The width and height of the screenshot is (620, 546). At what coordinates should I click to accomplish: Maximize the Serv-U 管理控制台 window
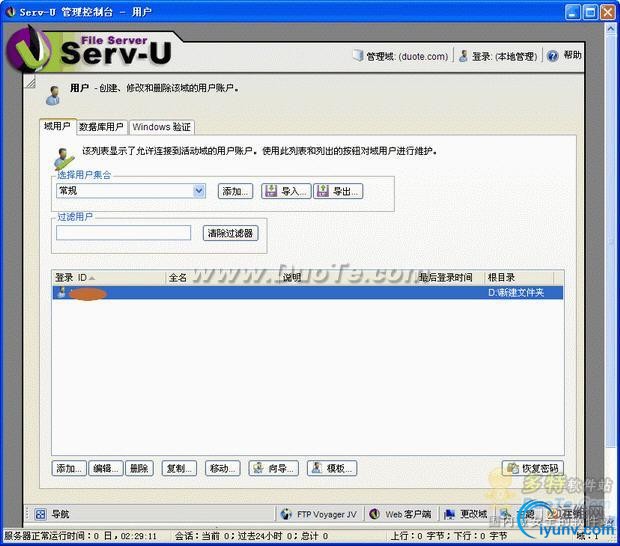(590, 12)
